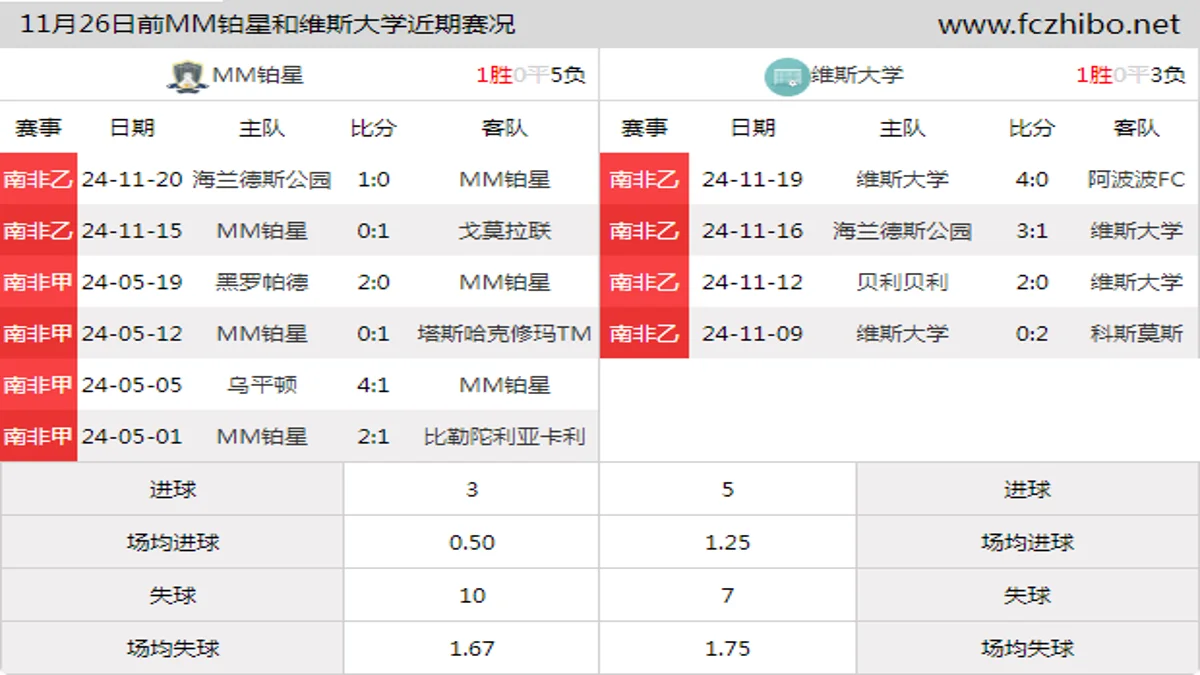Click the 南非甲 tag on the 24-05-19 row
Image resolution: width=1200 pixels, height=675 pixels.
point(38,282)
